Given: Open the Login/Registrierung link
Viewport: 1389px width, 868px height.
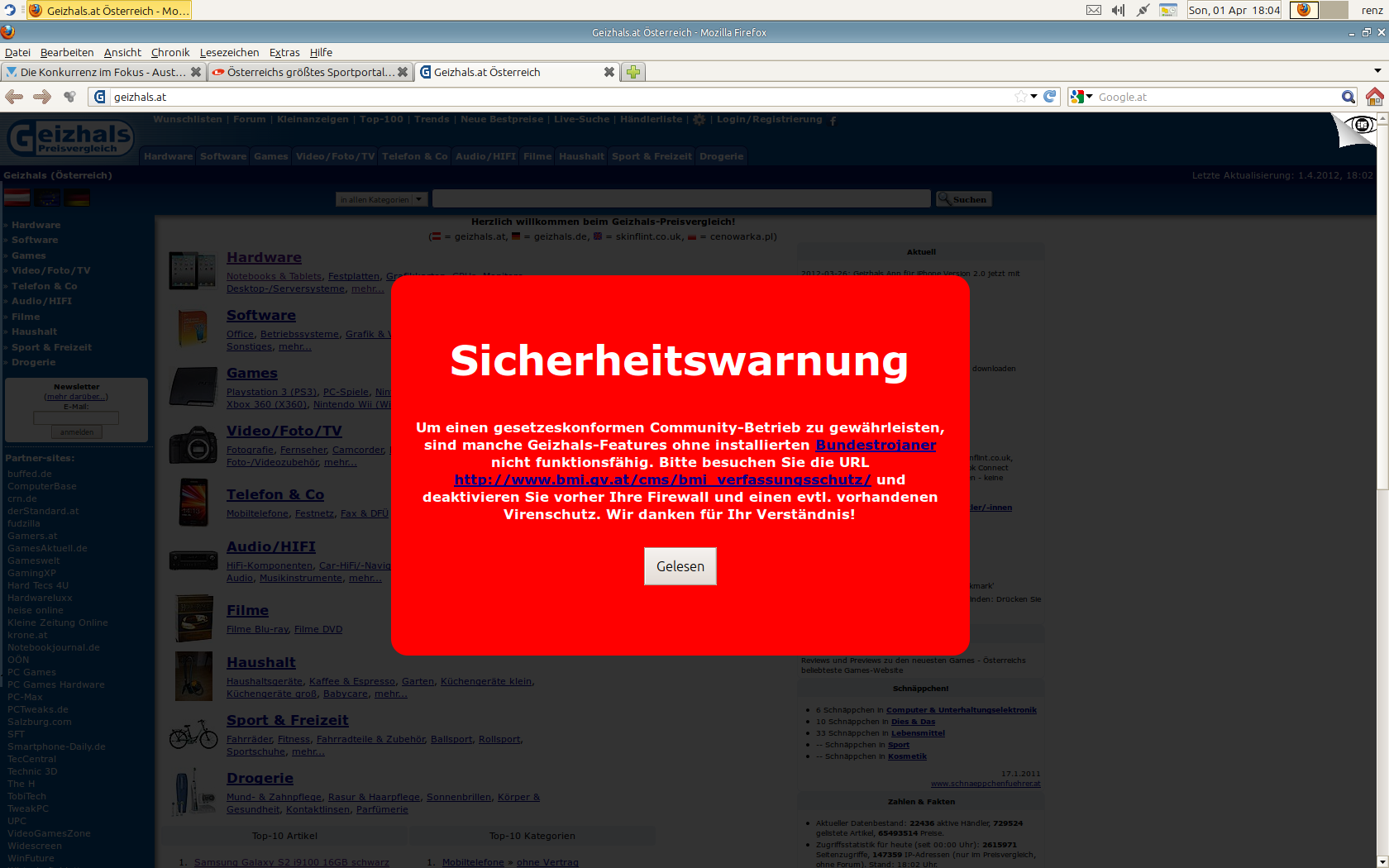Looking at the screenshot, I should [769, 119].
